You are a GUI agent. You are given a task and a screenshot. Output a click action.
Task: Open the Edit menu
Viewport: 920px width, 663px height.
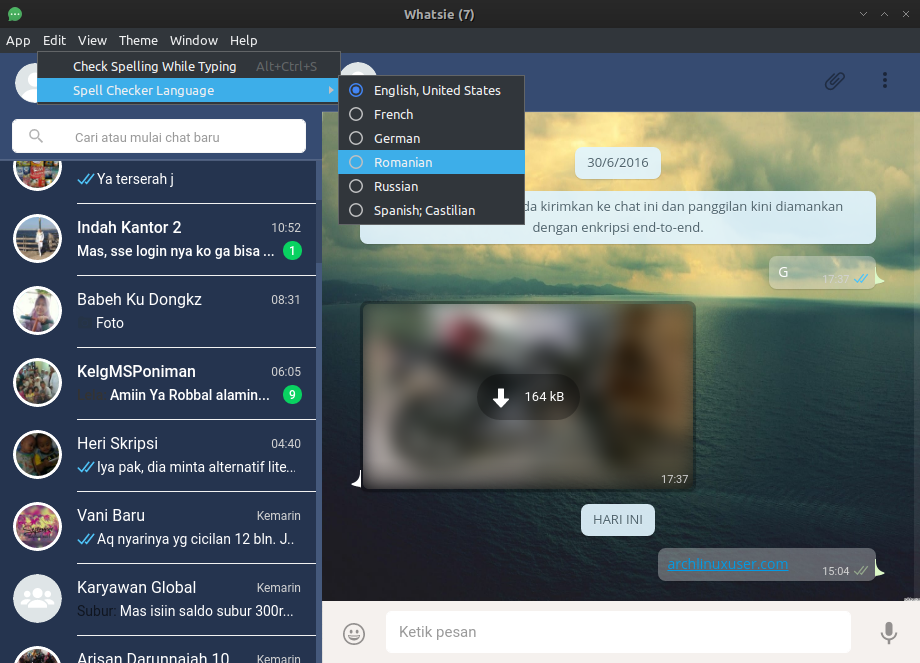tap(54, 40)
